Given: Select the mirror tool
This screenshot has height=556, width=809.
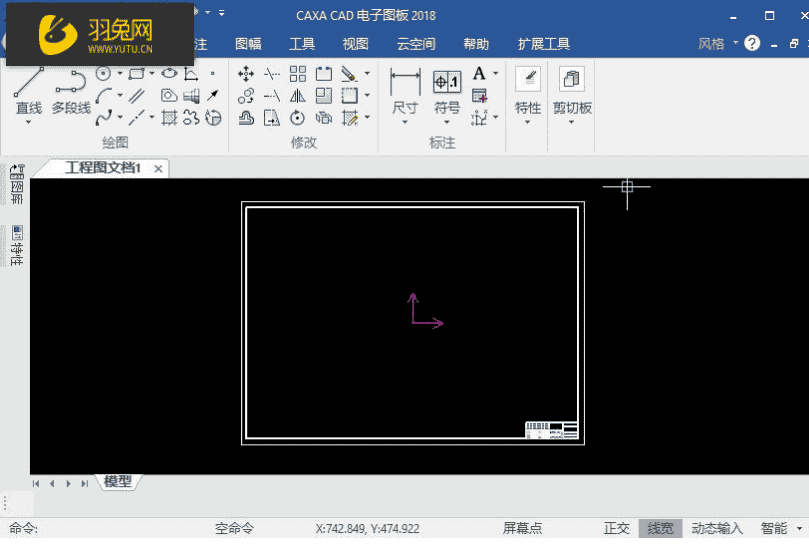Looking at the screenshot, I should click(x=298, y=96).
